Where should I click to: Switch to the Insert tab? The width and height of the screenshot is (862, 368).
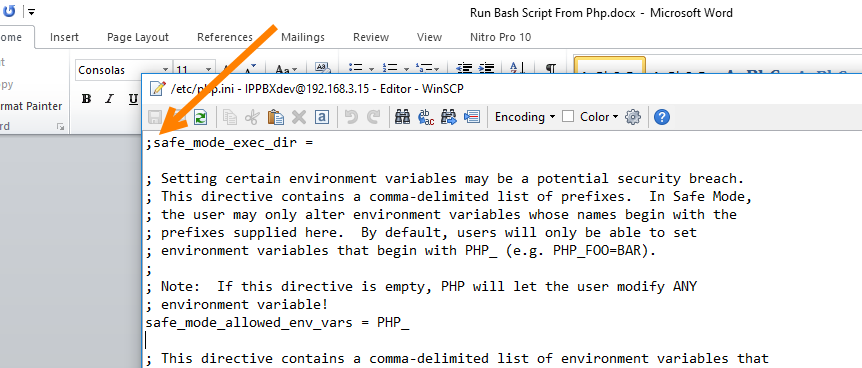pos(64,37)
